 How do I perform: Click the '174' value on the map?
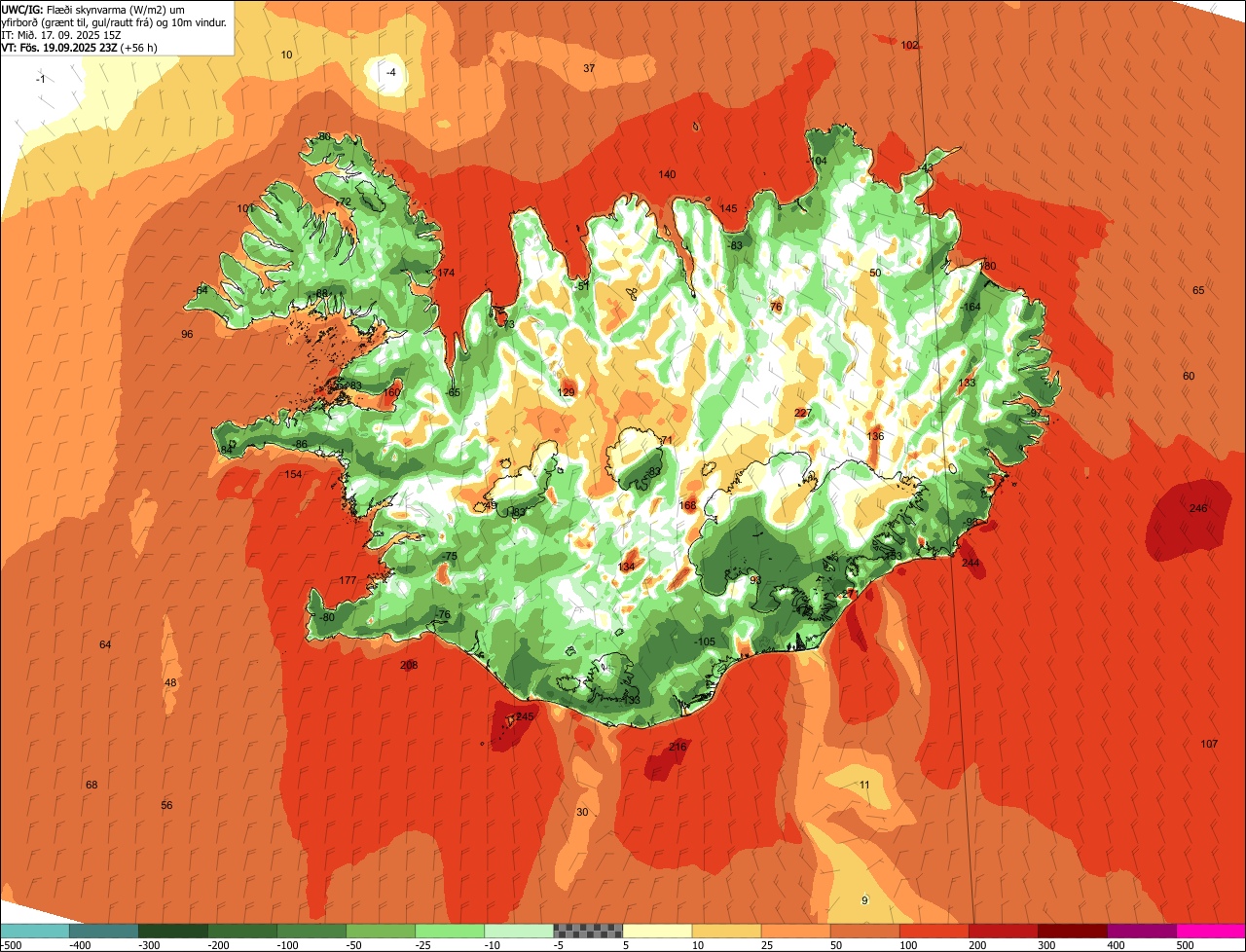pos(446,273)
